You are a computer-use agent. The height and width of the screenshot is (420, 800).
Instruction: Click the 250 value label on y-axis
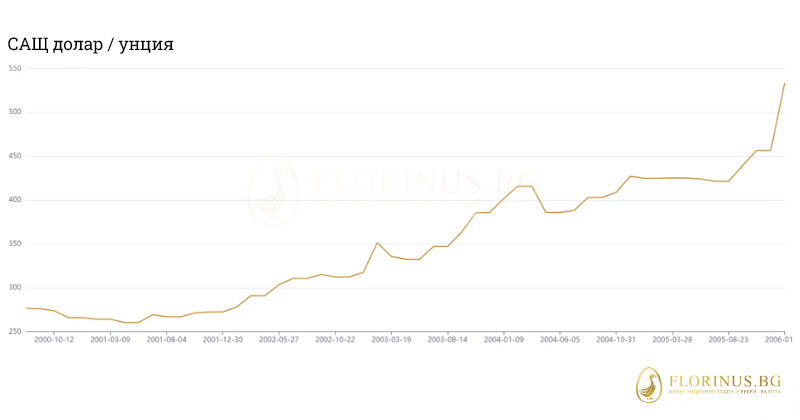(x=15, y=331)
